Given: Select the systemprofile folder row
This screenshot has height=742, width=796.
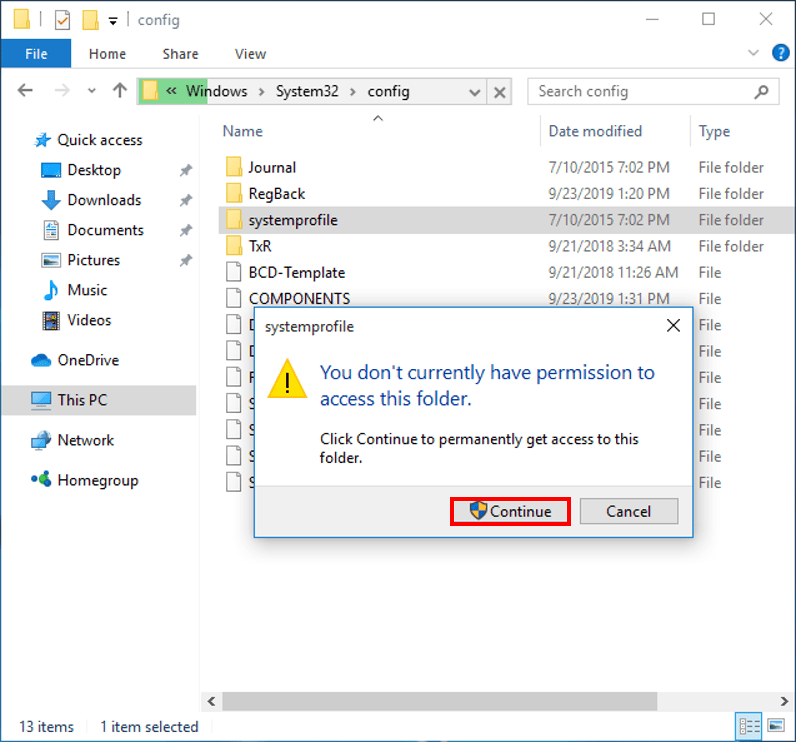Looking at the screenshot, I should point(506,220).
